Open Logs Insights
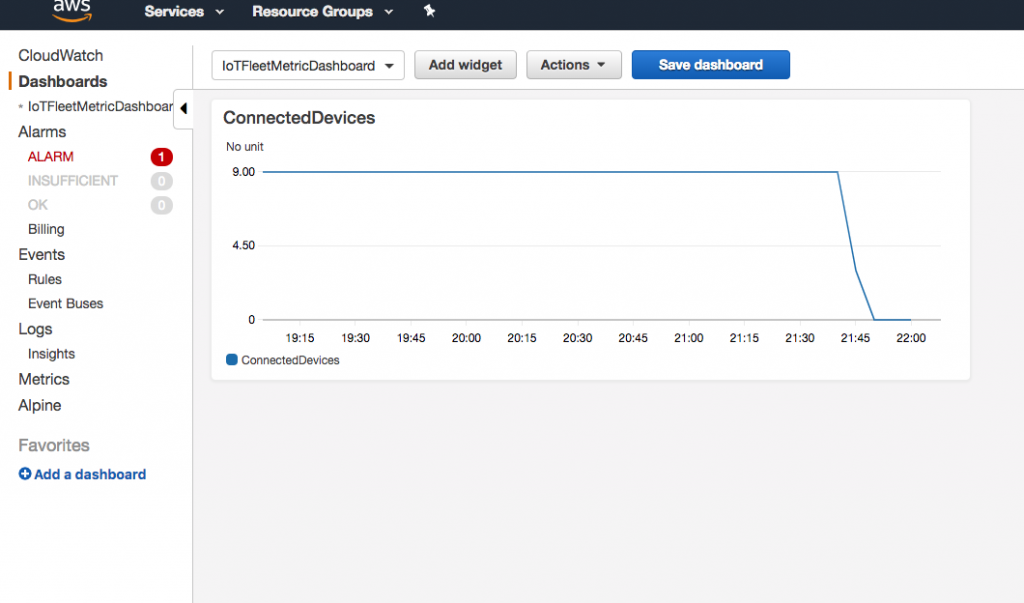Screen dimensions: 1024x603 [x=51, y=354]
